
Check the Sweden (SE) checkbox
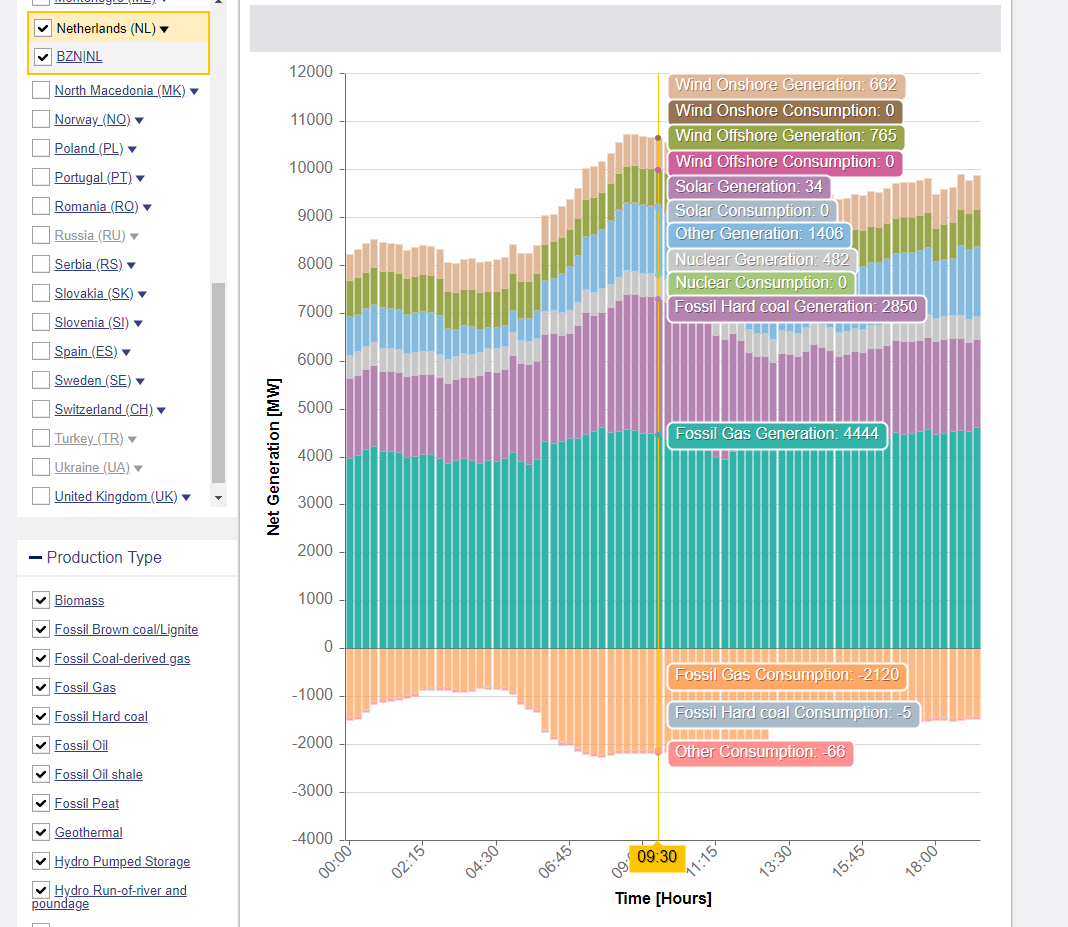click(41, 380)
